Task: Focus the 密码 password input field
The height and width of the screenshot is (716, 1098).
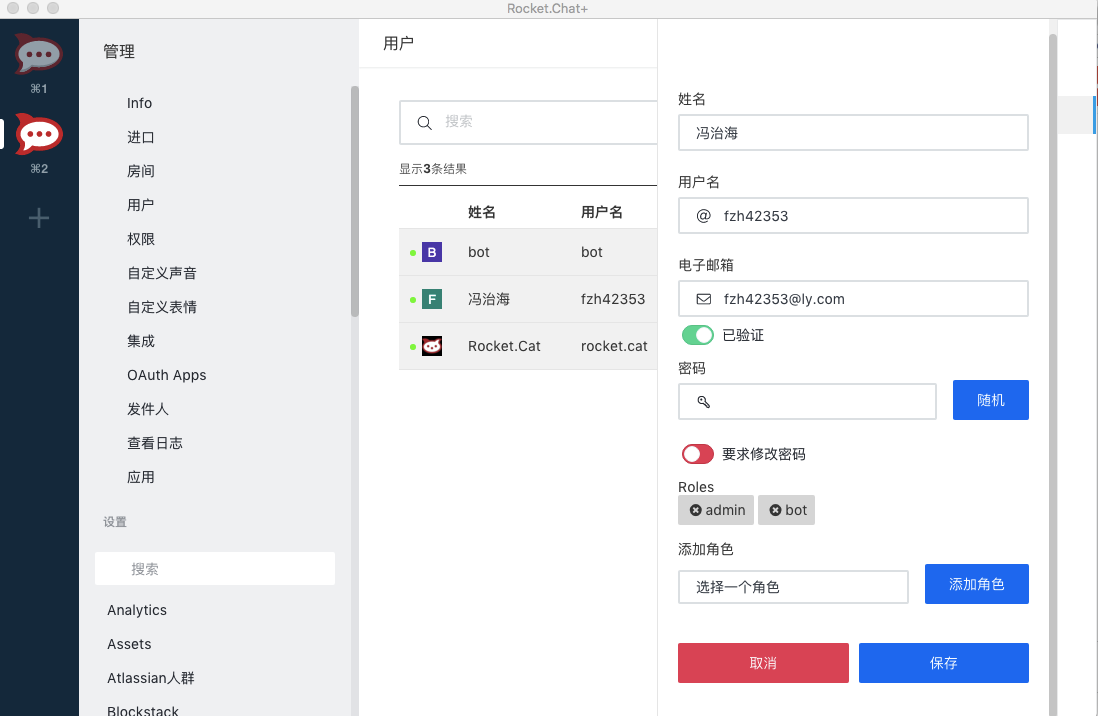Action: coord(807,401)
